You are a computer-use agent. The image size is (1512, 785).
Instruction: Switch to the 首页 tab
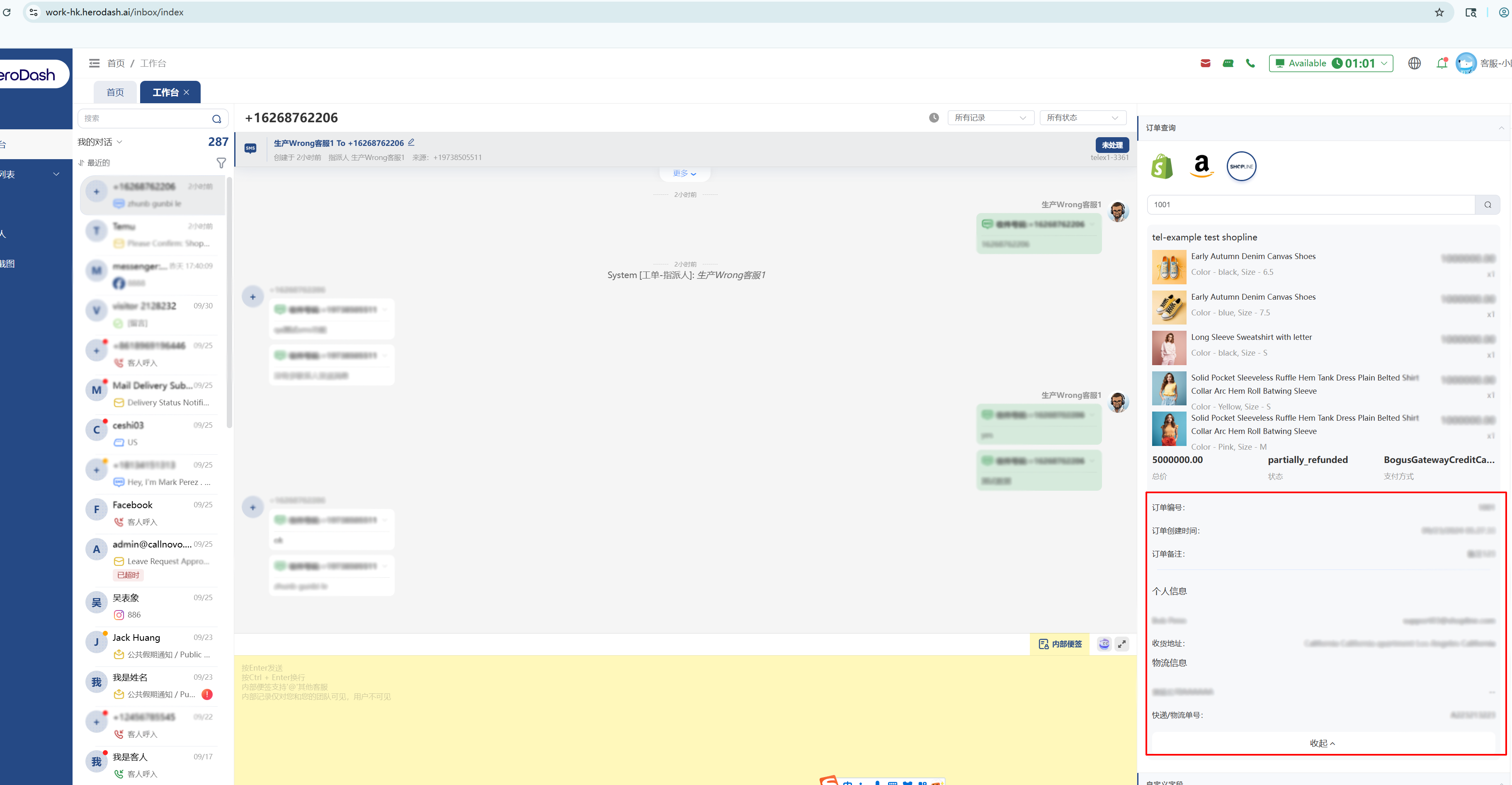click(115, 93)
